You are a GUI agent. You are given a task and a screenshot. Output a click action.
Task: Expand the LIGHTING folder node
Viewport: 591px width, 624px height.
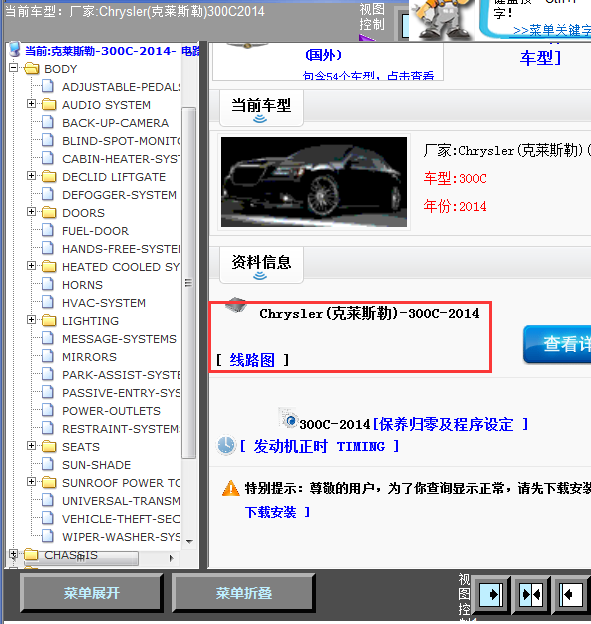(31, 320)
